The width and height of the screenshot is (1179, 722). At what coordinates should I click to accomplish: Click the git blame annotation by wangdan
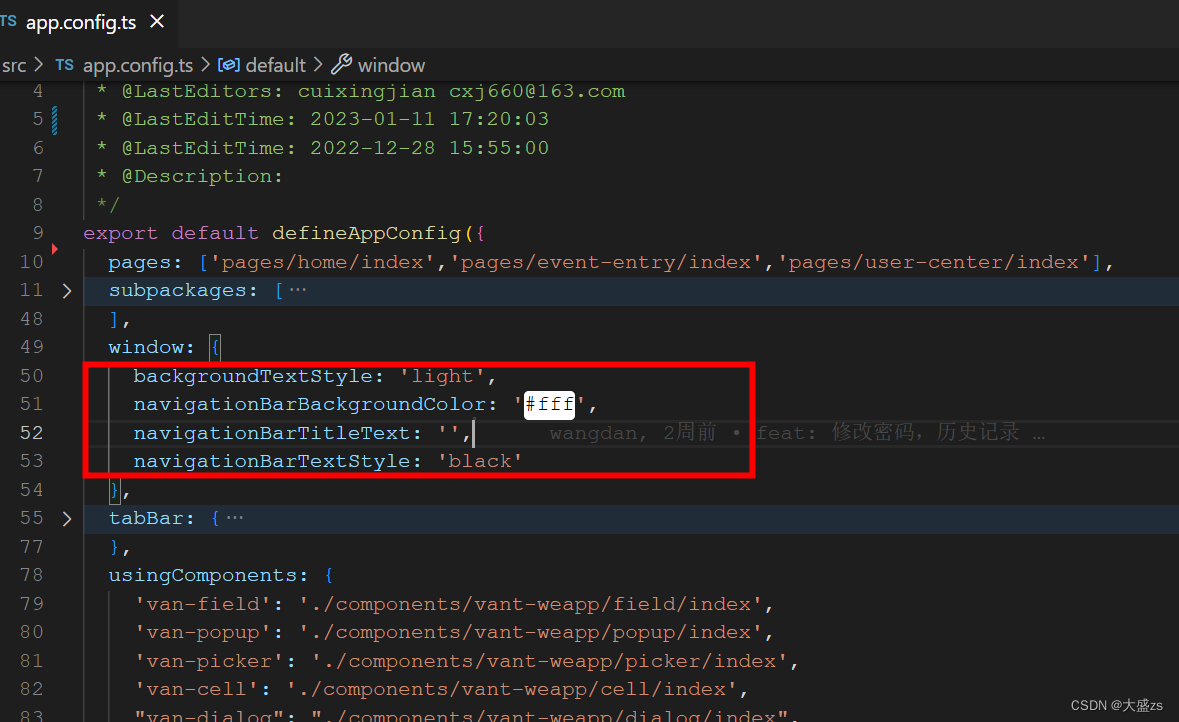(x=797, y=432)
